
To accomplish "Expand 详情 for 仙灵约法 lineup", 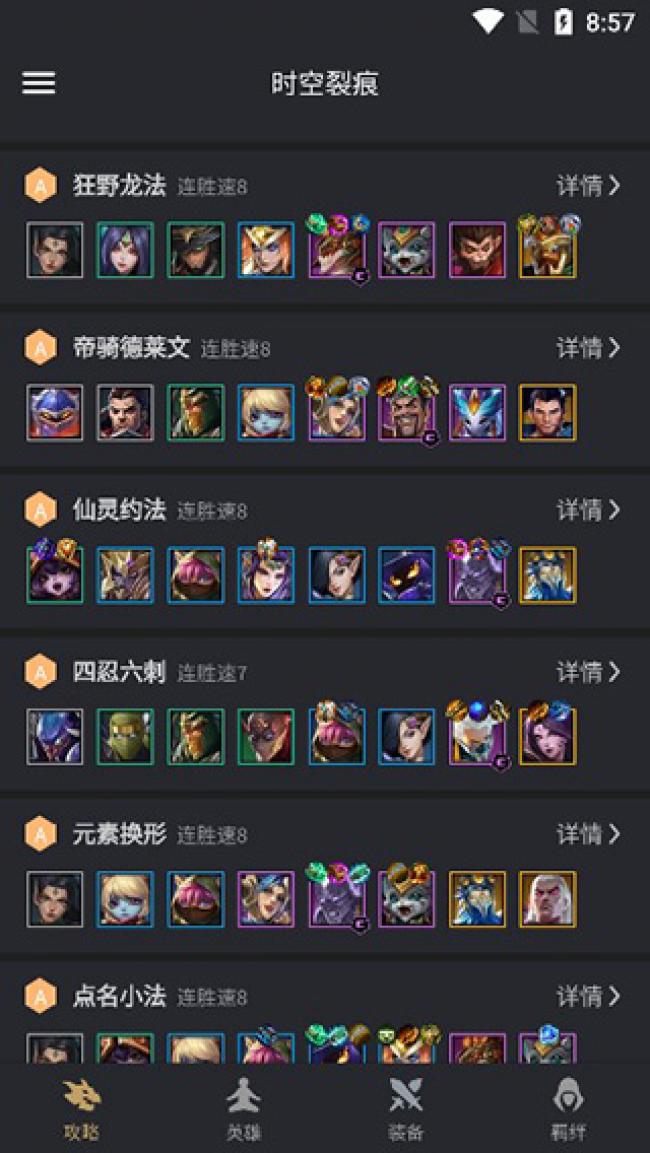I will pos(589,510).
